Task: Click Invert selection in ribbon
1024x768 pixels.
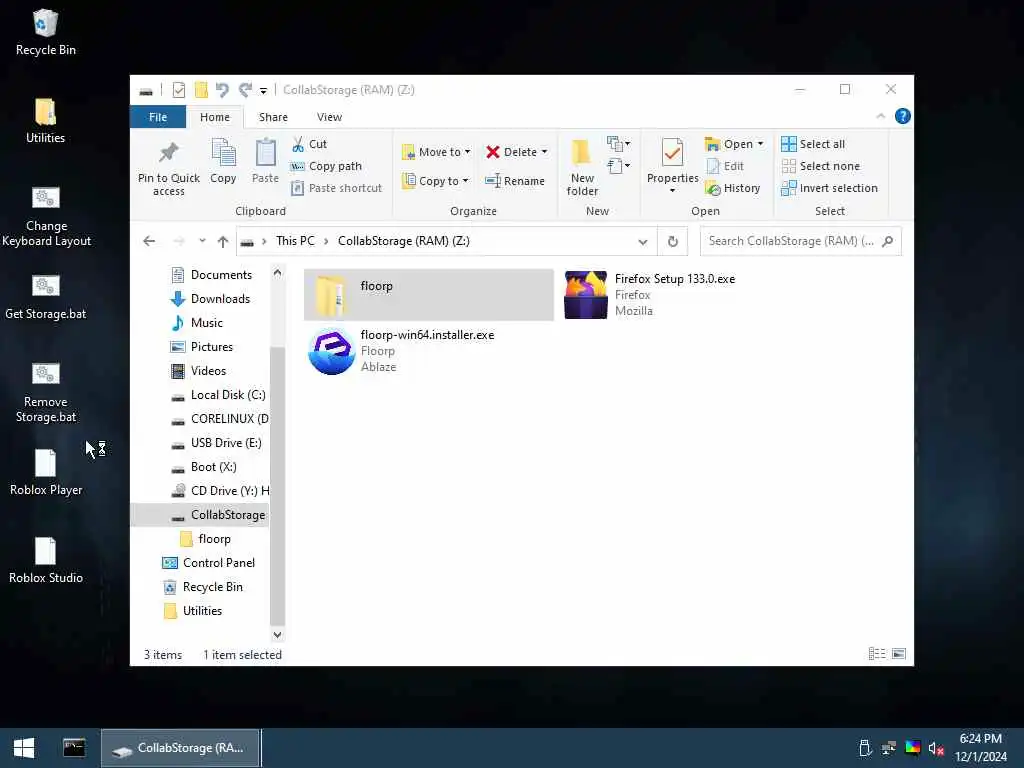Action: coord(829,188)
